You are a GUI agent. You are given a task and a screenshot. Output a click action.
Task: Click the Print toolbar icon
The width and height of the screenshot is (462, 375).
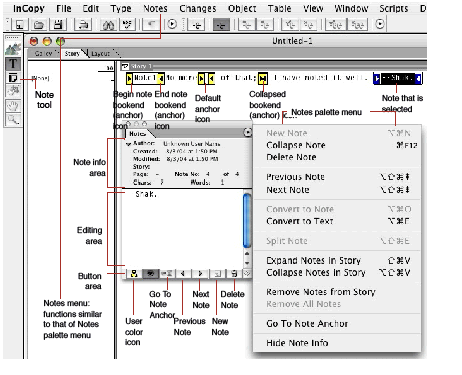83,25
